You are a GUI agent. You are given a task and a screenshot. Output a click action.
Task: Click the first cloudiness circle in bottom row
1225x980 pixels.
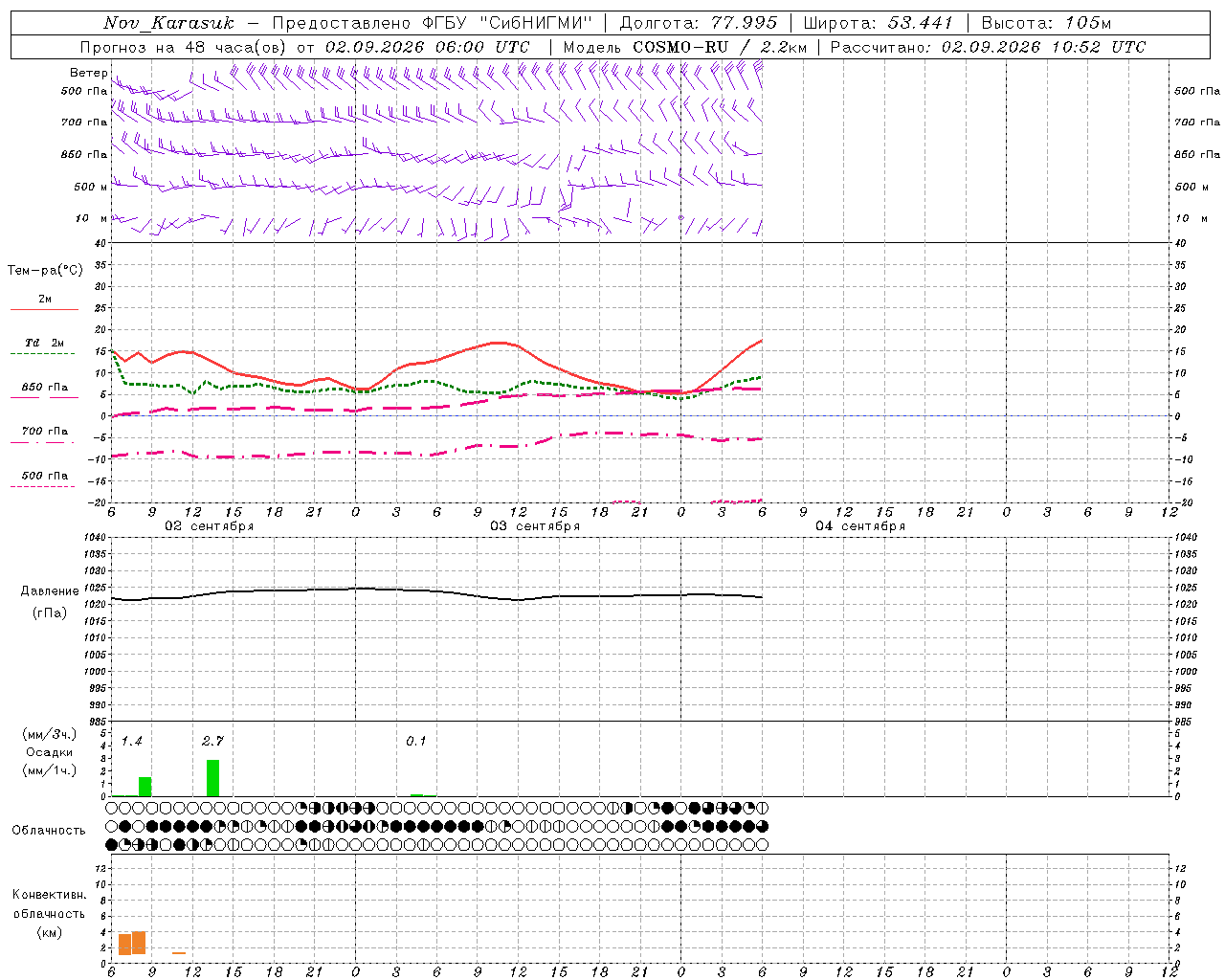[112, 845]
